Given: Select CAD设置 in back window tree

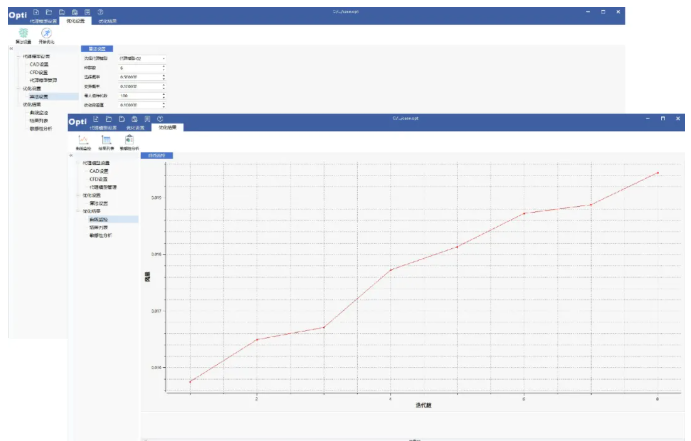Looking at the screenshot, I should click(x=39, y=64).
